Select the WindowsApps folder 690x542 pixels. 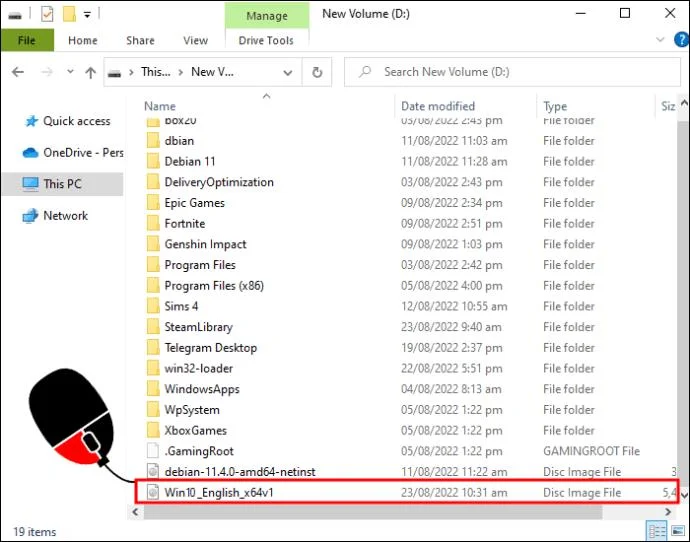pyautogui.click(x=202, y=389)
